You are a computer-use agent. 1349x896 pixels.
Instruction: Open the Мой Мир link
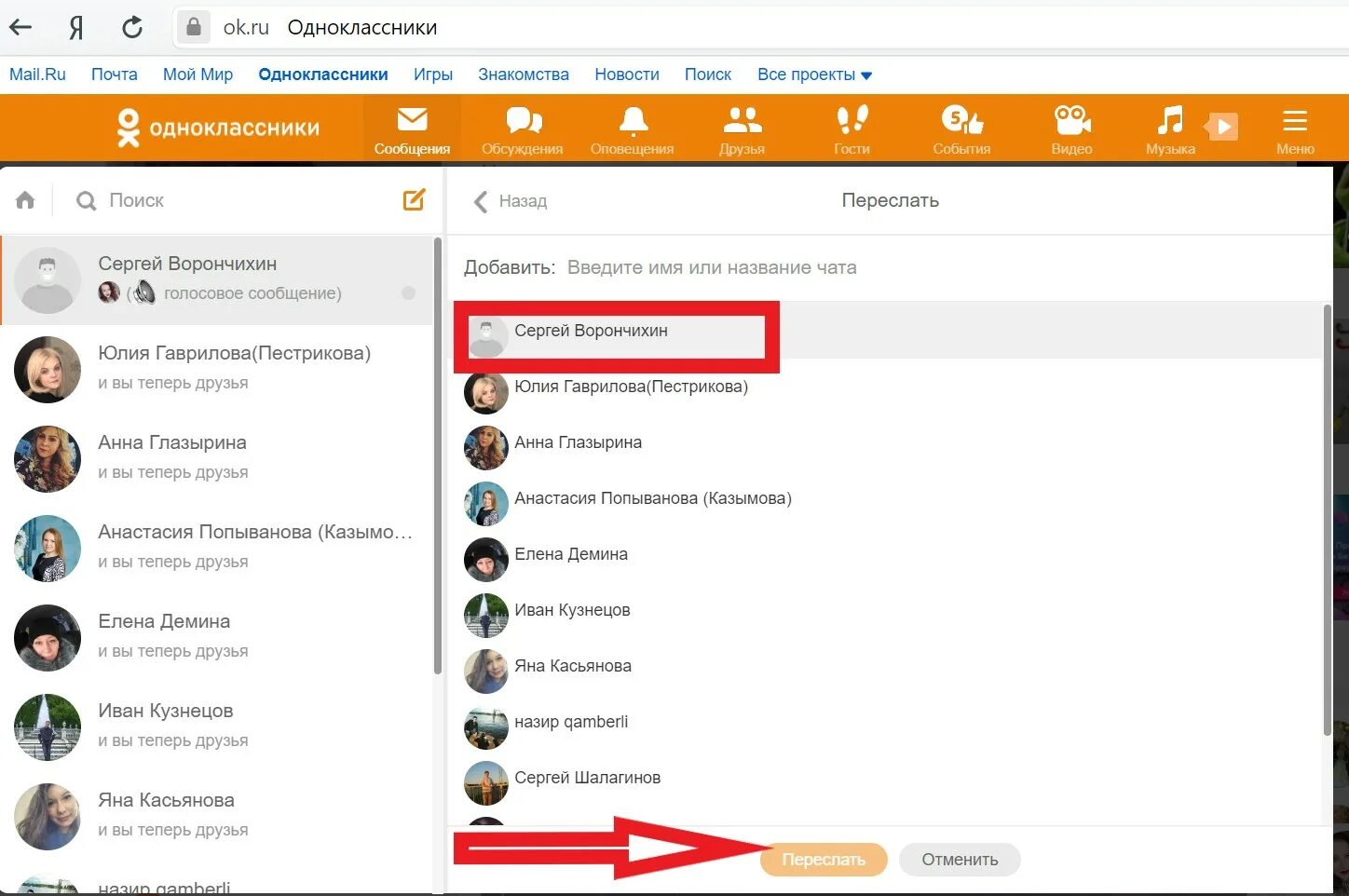(198, 75)
